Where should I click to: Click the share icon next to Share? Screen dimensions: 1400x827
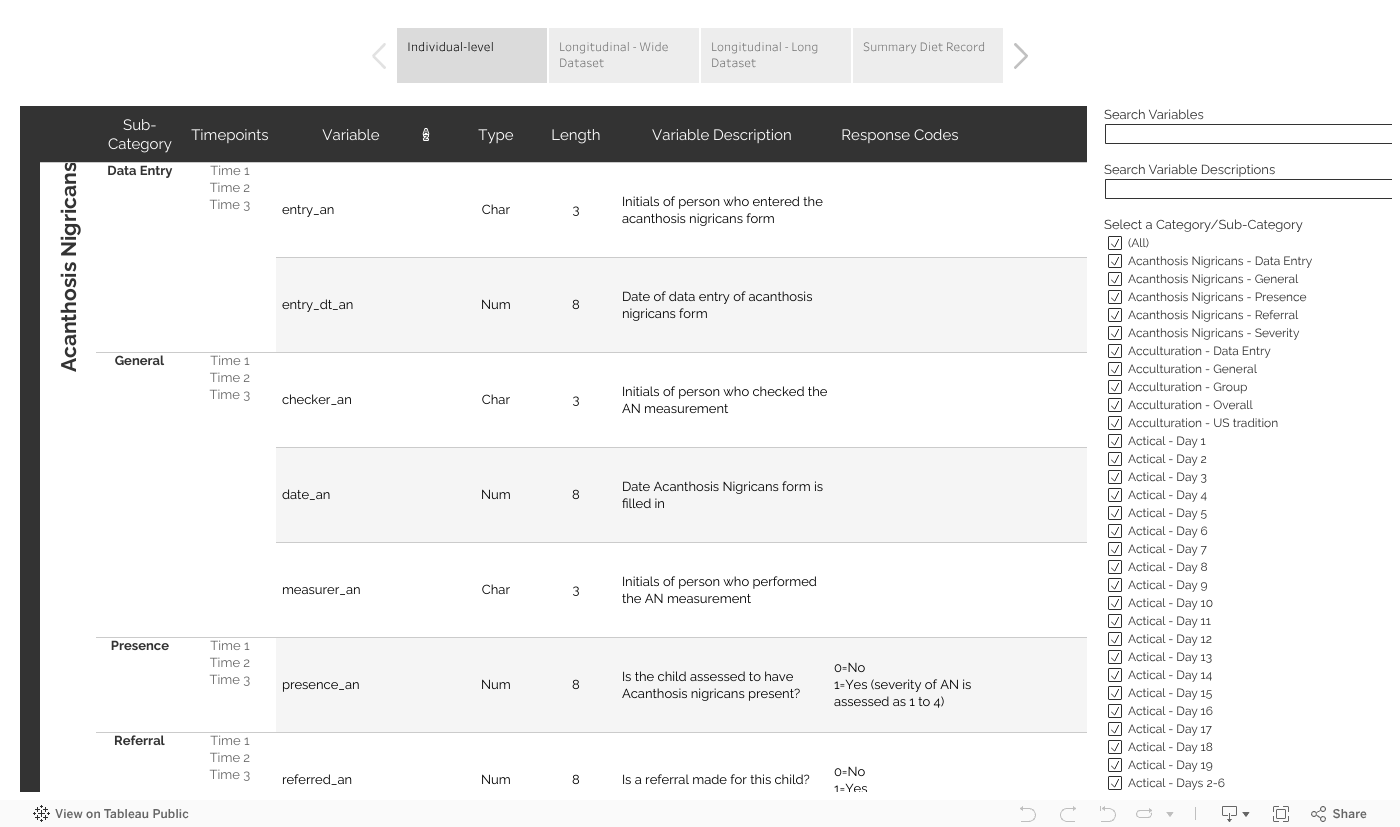1318,814
